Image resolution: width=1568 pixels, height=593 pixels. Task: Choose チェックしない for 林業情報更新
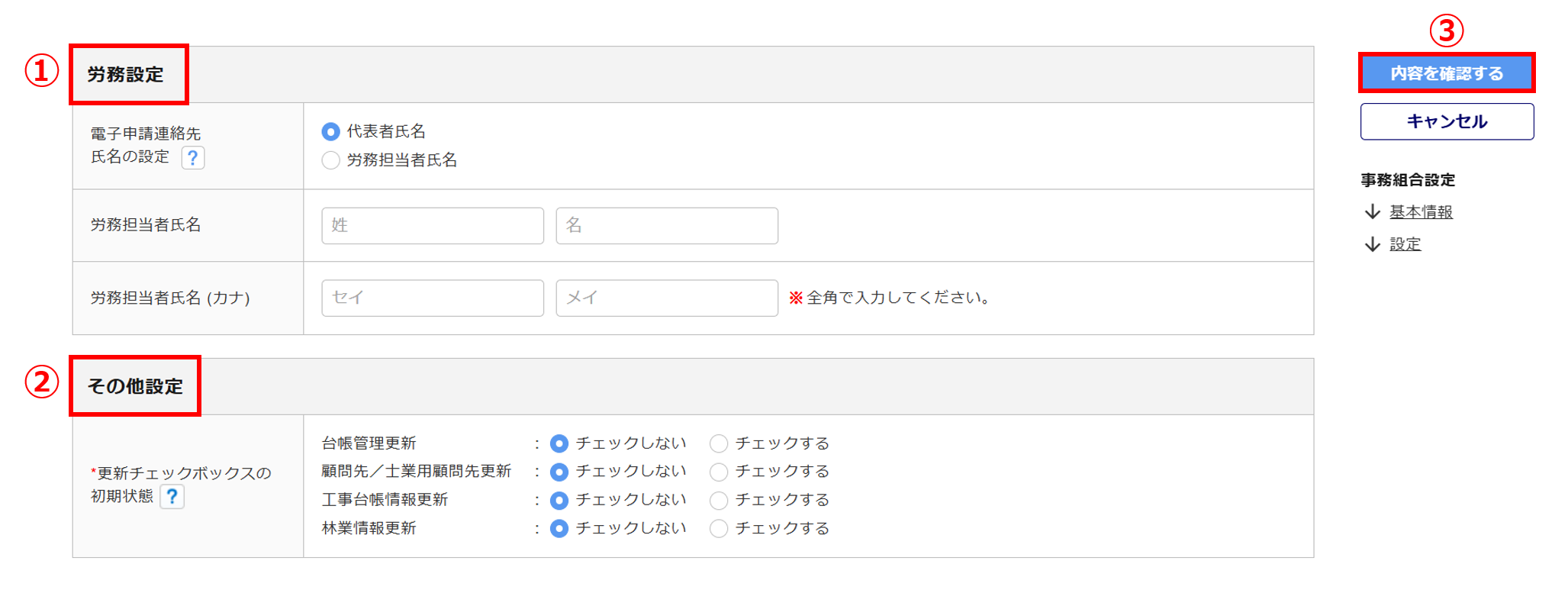pos(559,529)
